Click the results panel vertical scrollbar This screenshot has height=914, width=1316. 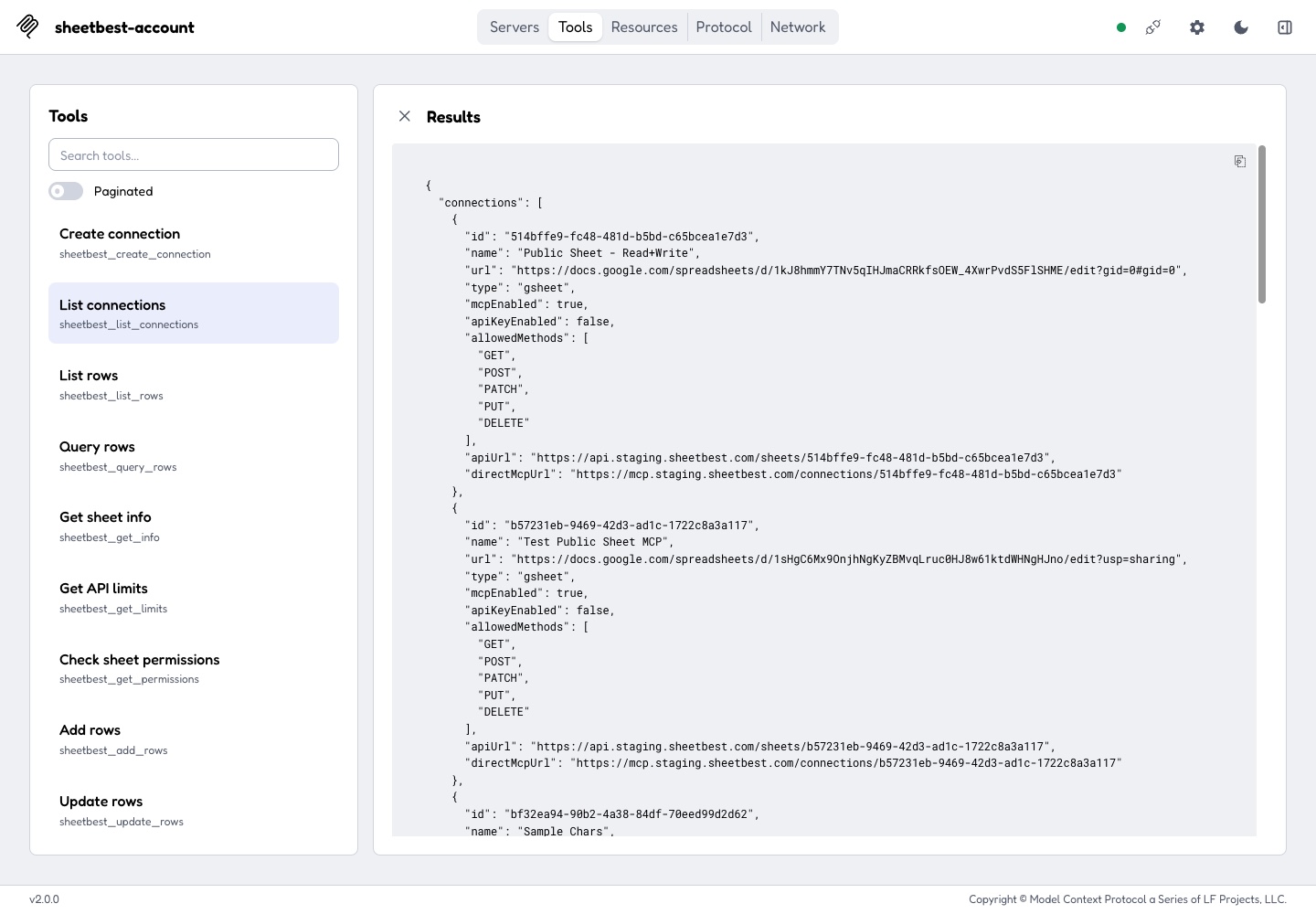pyautogui.click(x=1262, y=224)
